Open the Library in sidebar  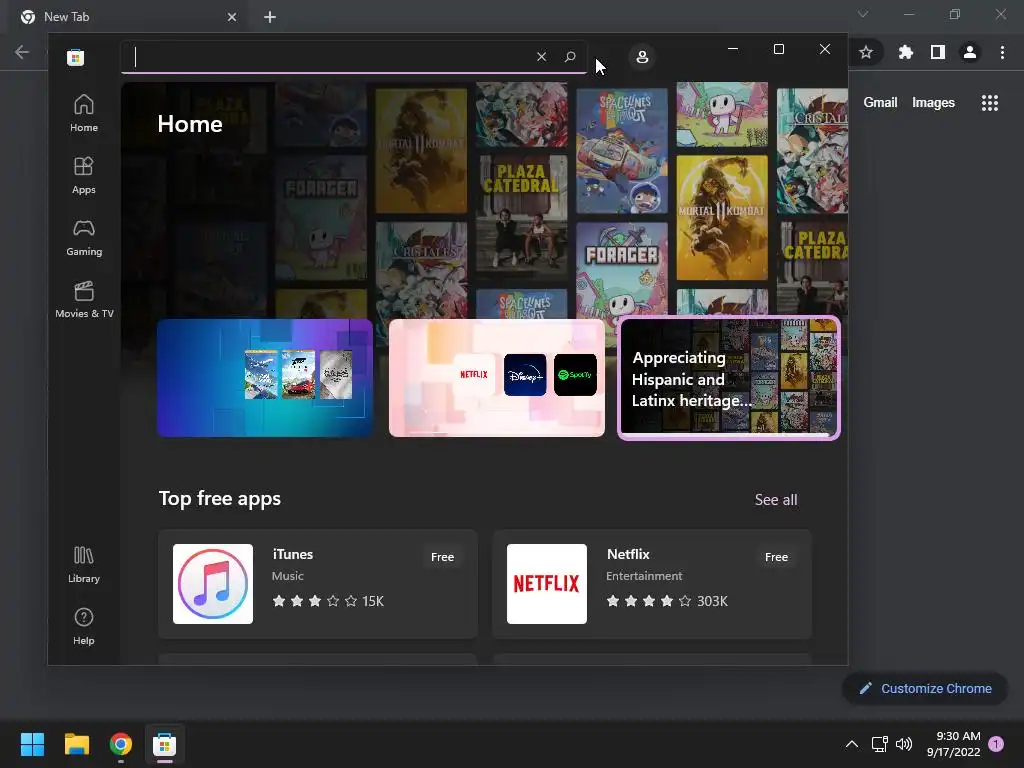84,565
